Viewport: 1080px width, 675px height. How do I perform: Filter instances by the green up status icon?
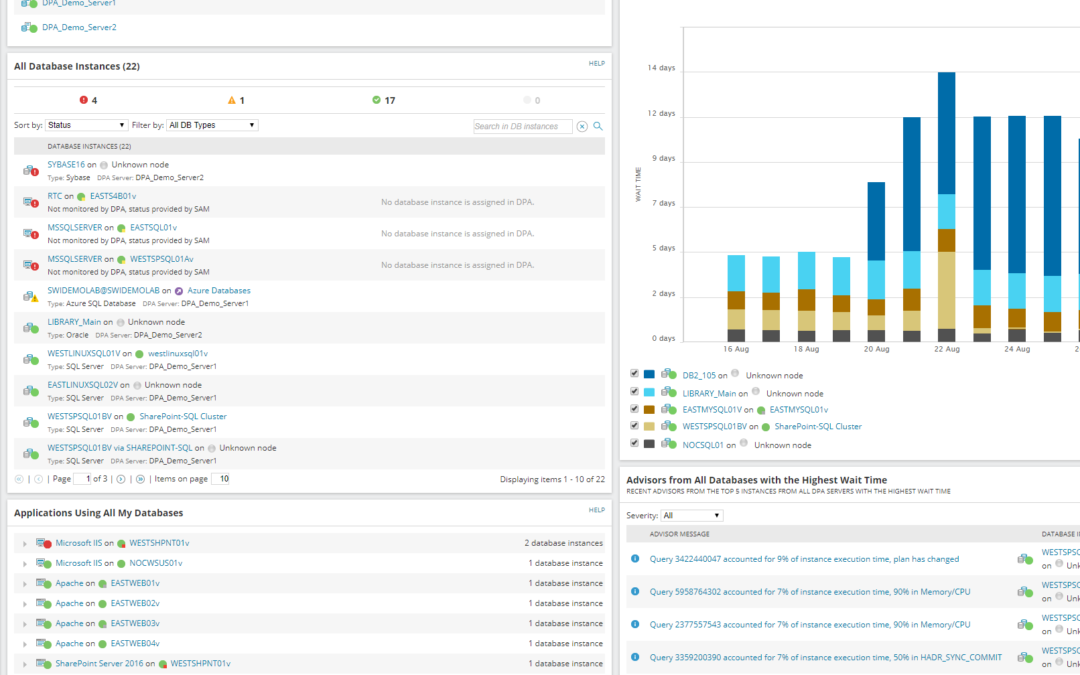376,100
